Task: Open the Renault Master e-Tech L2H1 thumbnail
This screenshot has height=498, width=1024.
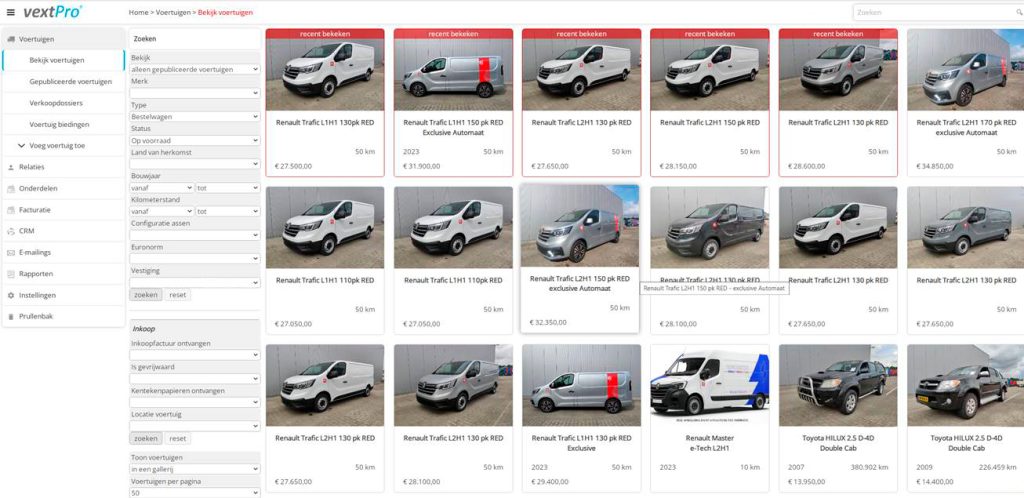Action: (x=710, y=386)
